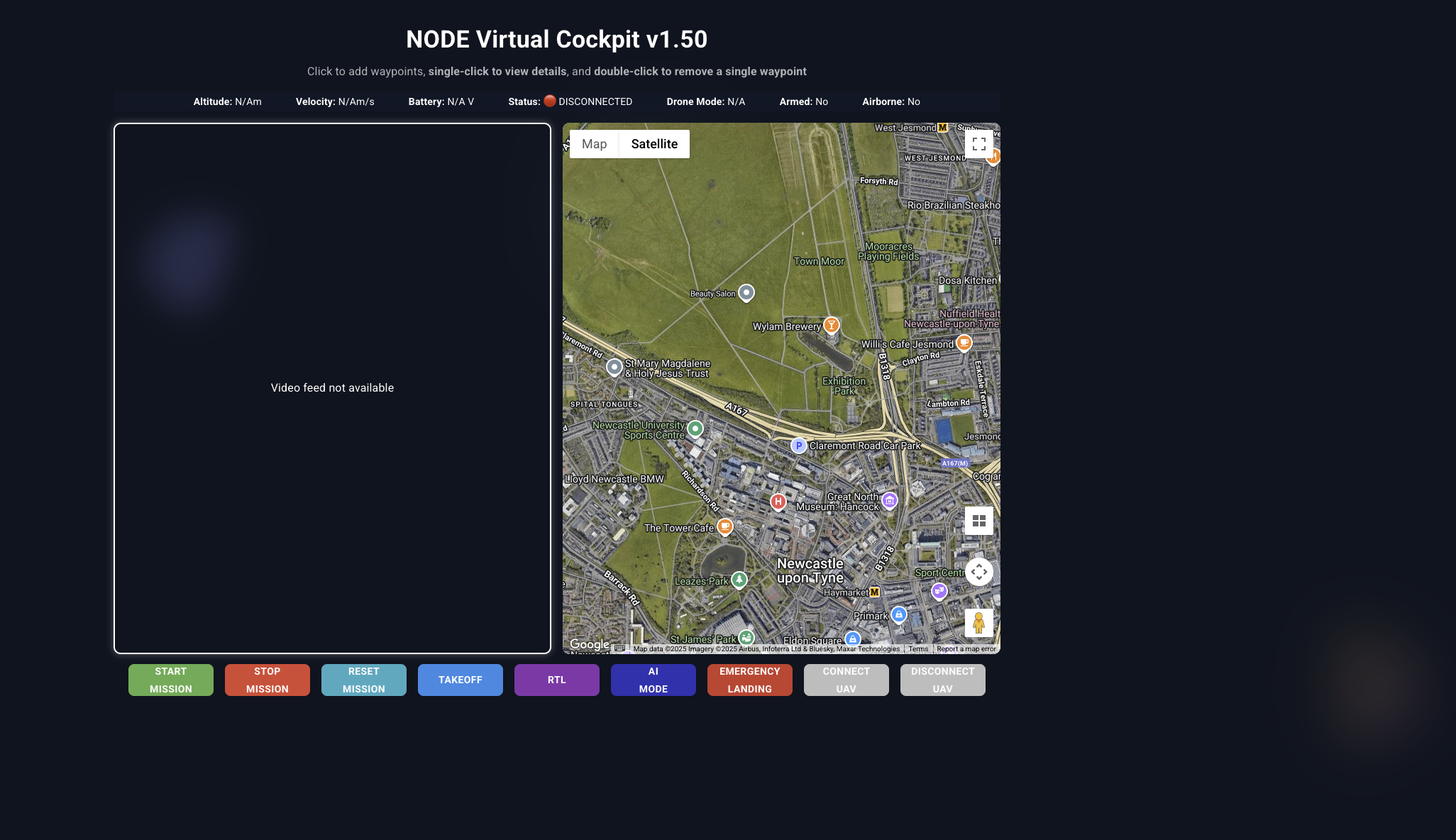Screen dimensions: 1456x840
Task: Click Connect UAV
Action: pyautogui.click(x=846, y=680)
